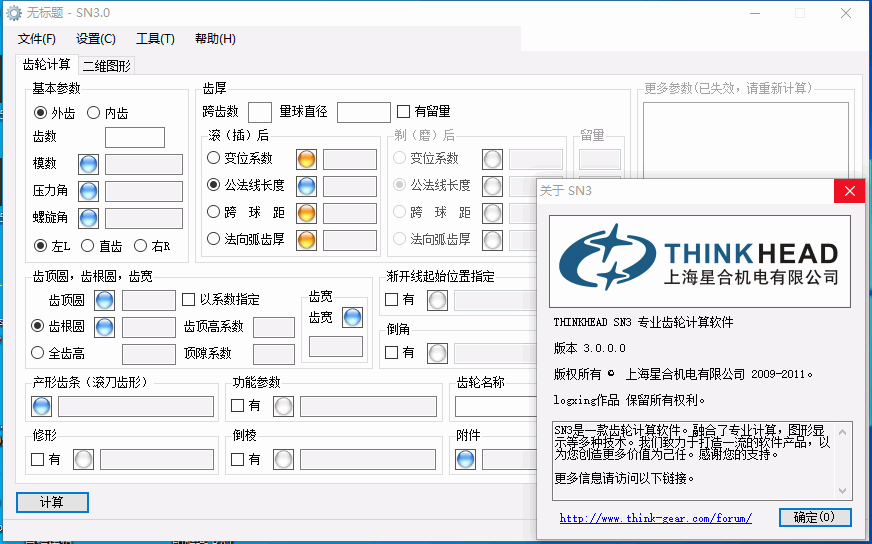Click 确定(O) in the about dialog
The image size is (872, 544).
point(814,517)
